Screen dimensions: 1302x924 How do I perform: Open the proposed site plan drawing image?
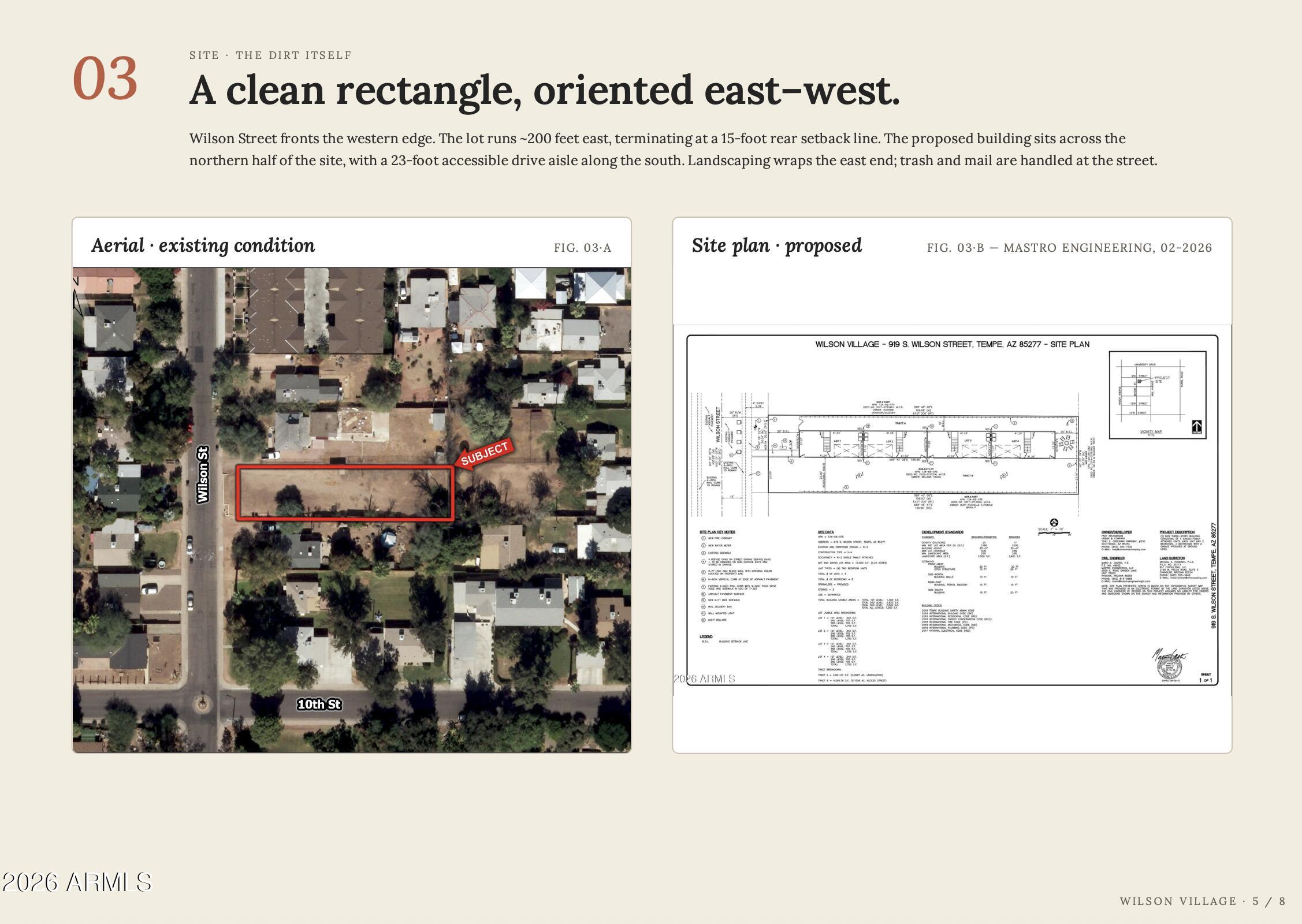pyautogui.click(x=952, y=510)
